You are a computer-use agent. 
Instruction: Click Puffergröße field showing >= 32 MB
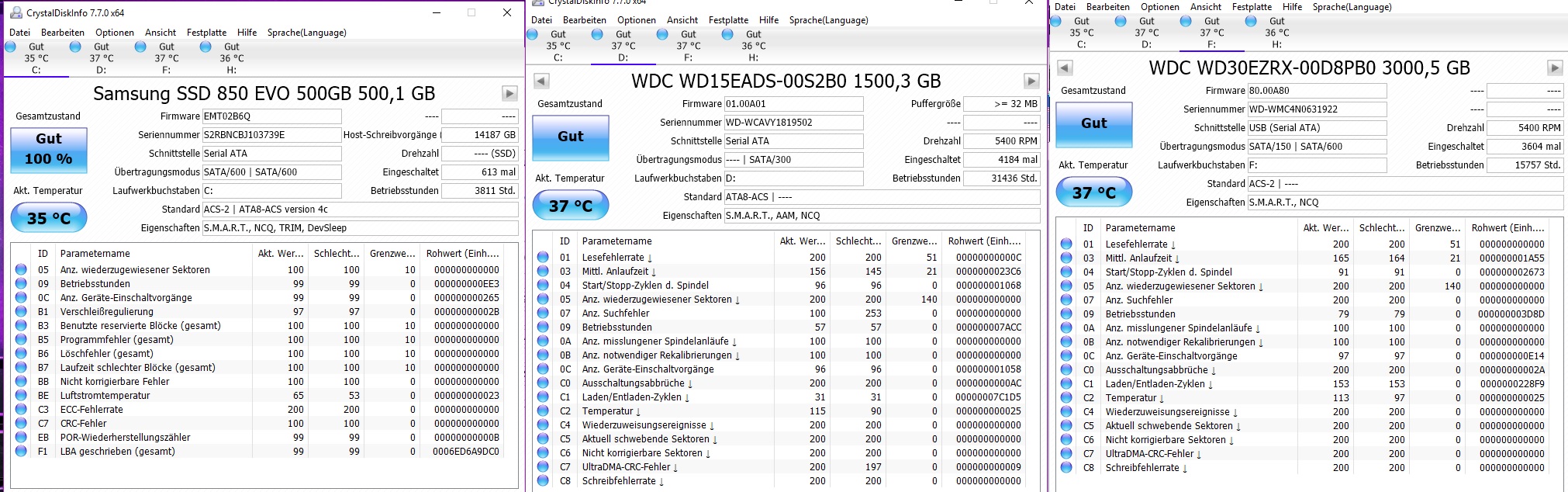(x=1002, y=104)
